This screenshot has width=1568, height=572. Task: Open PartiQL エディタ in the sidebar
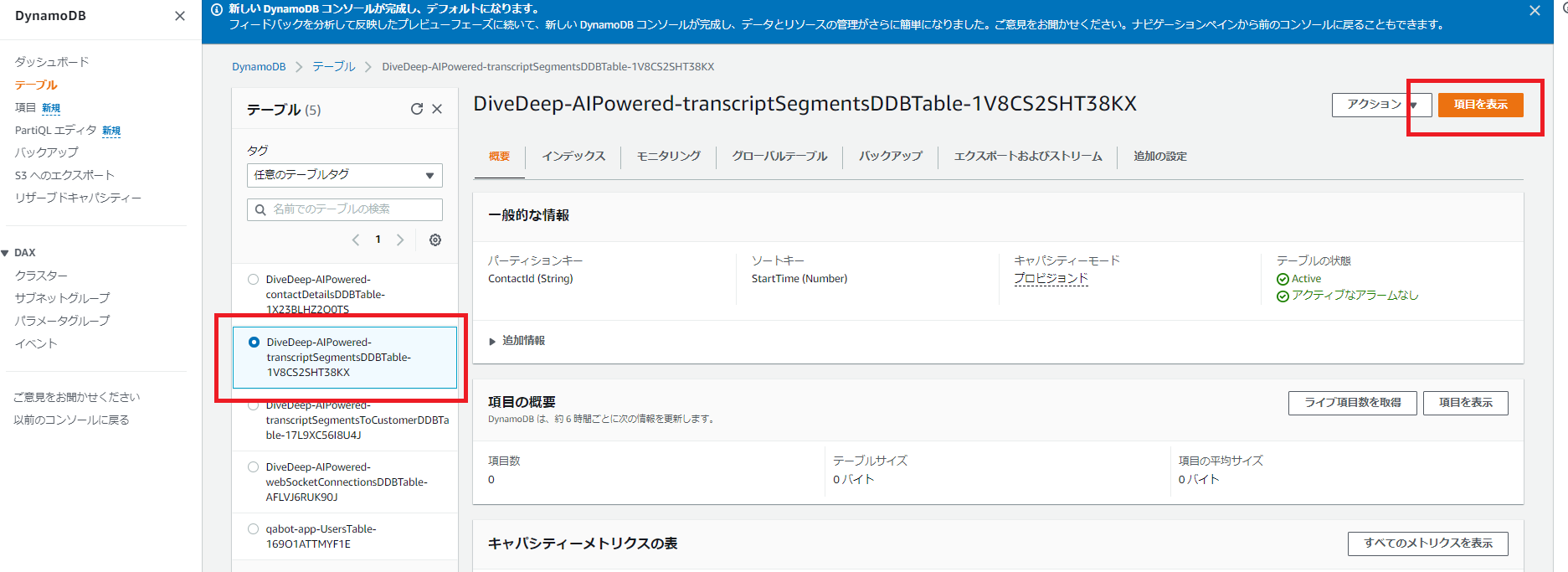pos(56,130)
